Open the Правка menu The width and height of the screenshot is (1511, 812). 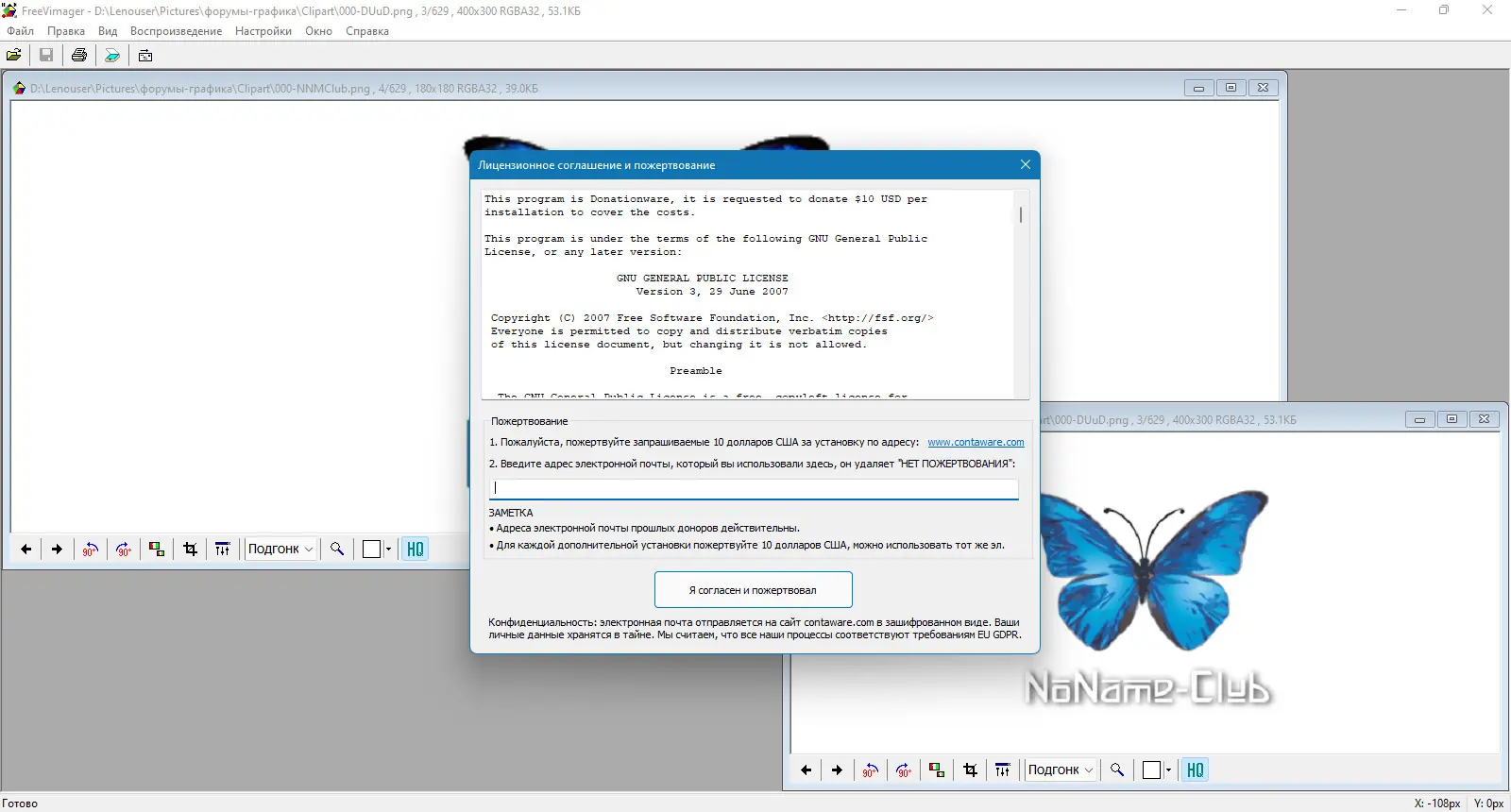click(66, 31)
